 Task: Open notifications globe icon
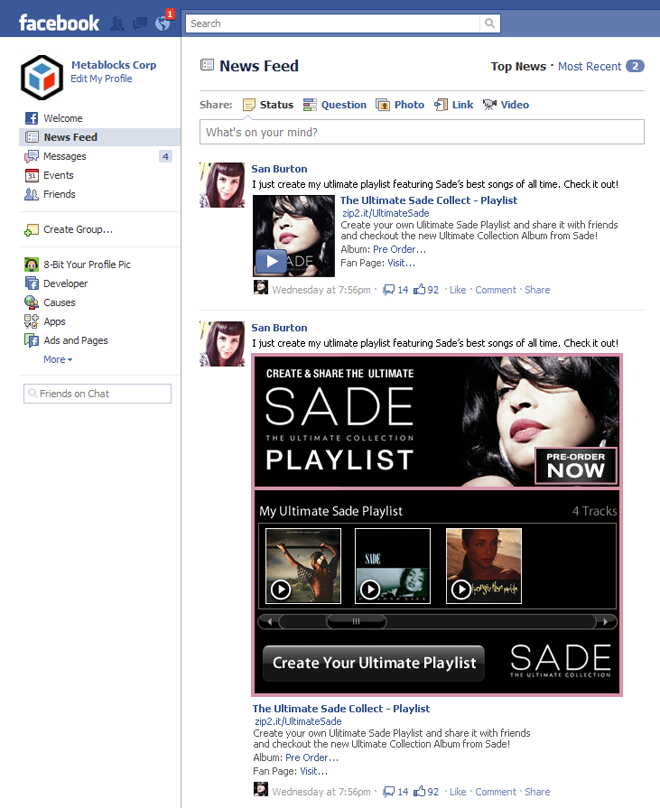[162, 24]
